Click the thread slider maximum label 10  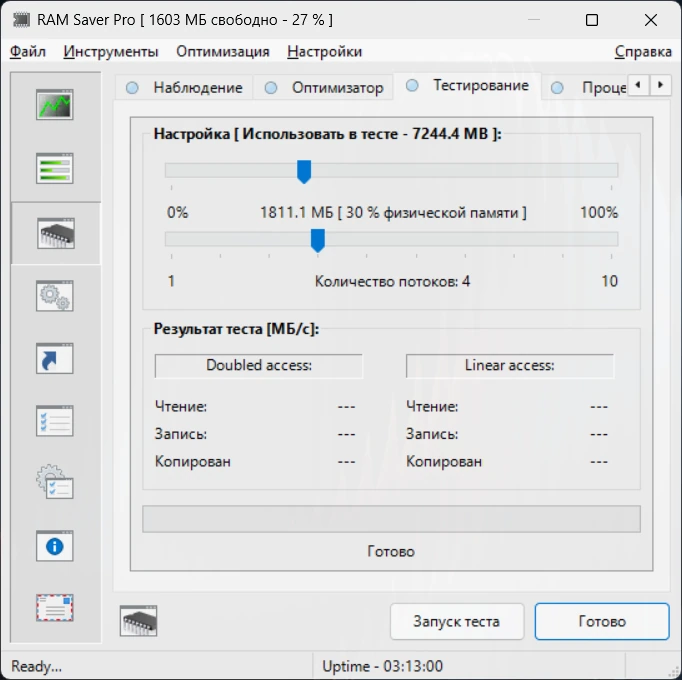point(609,281)
